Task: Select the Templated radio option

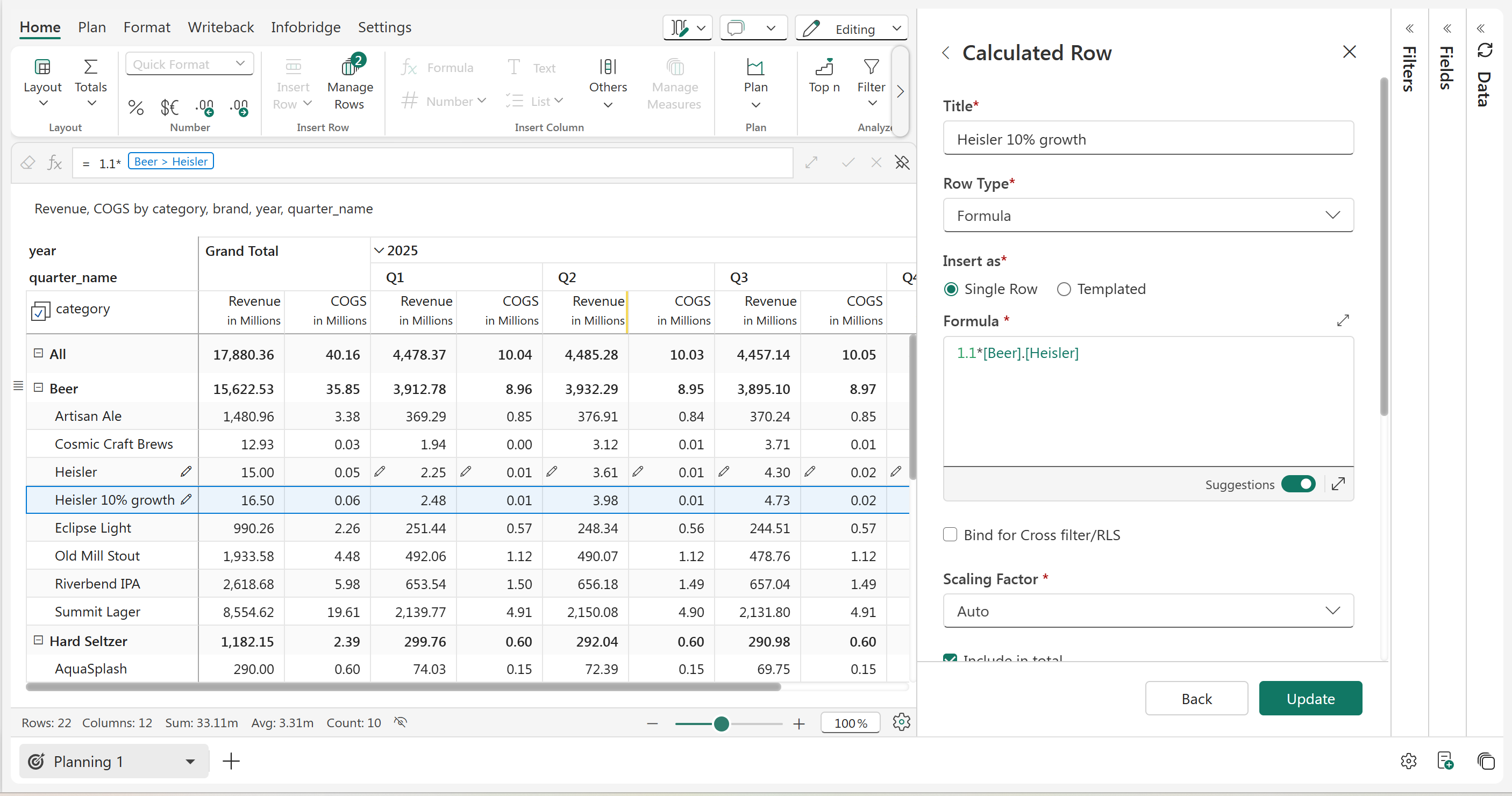Action: [x=1064, y=289]
